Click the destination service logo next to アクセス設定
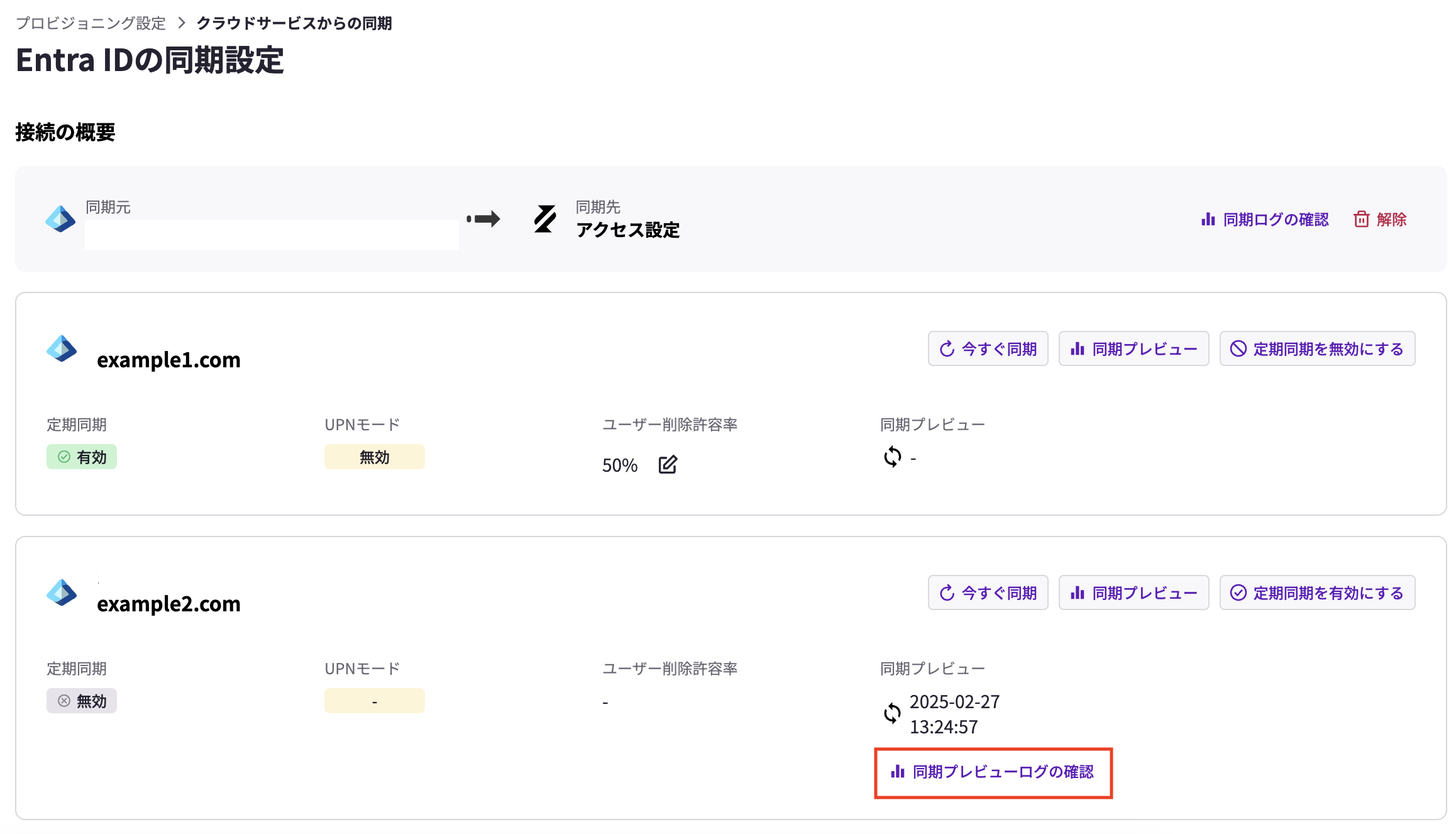This screenshot has height=834, width=1456. (x=544, y=219)
